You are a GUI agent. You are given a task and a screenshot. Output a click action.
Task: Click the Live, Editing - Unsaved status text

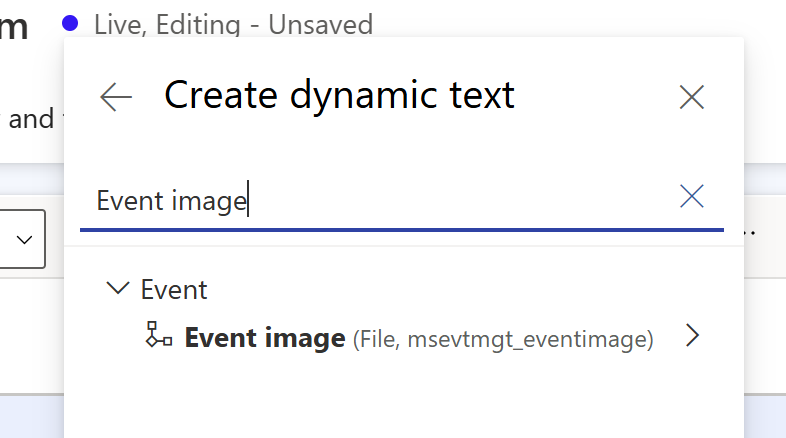tap(233, 23)
